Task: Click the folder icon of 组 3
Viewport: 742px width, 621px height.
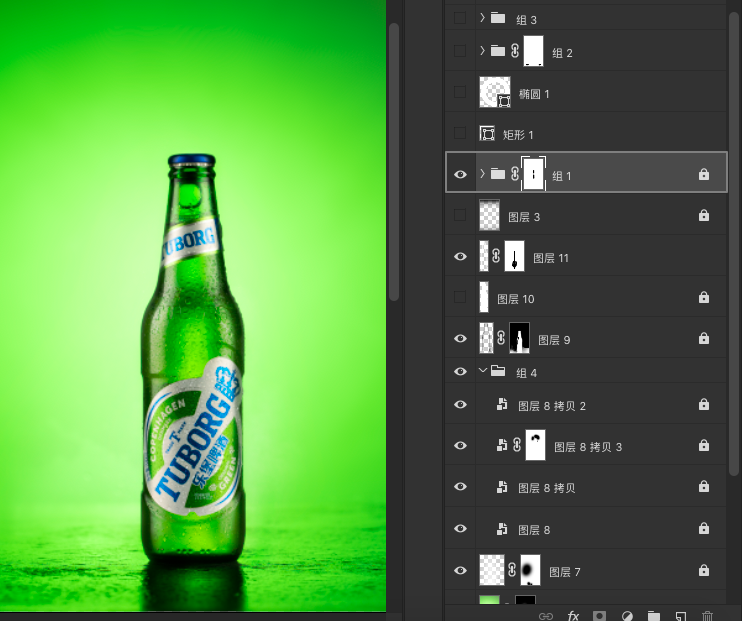Action: (x=497, y=18)
